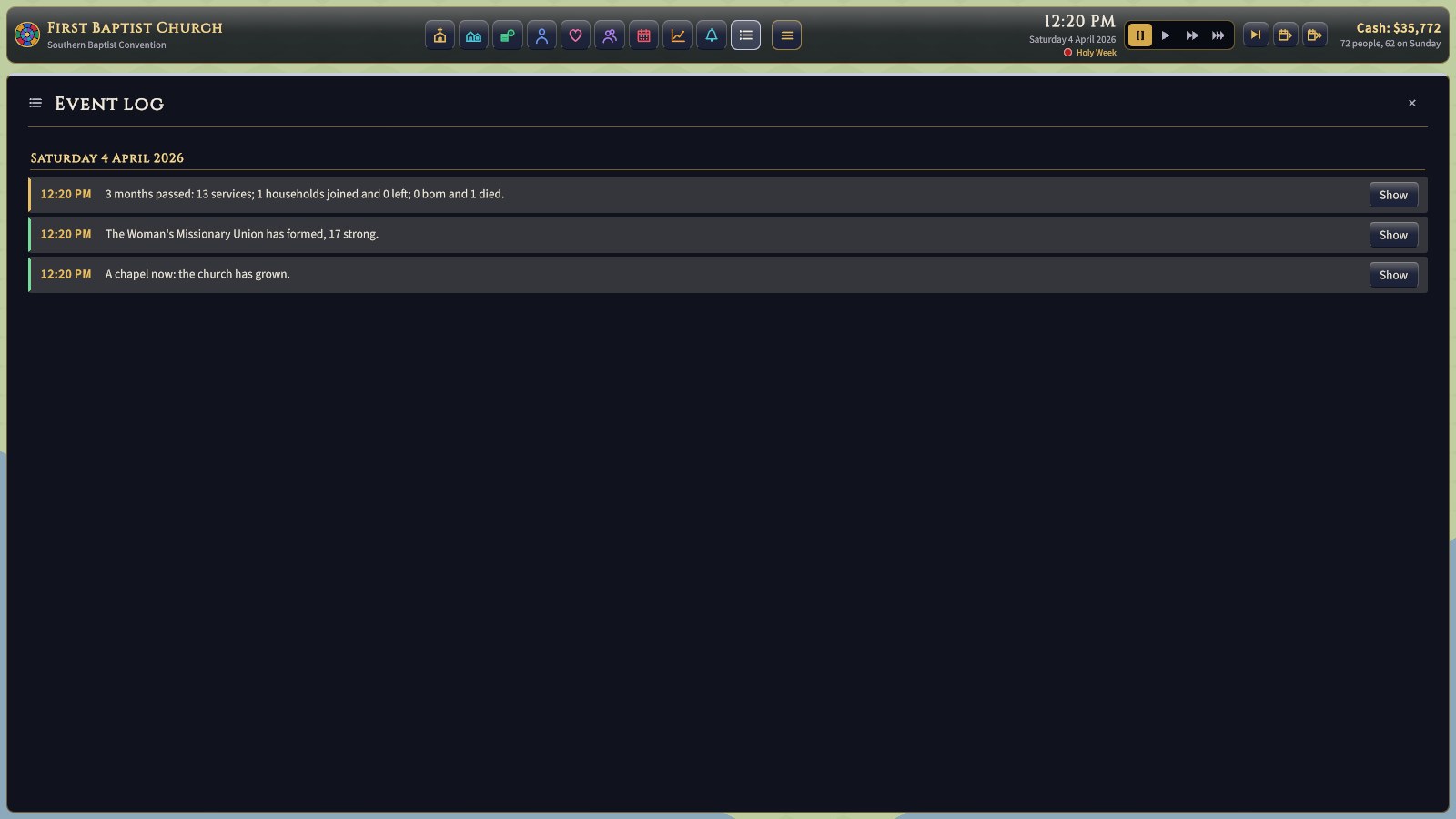The width and height of the screenshot is (1456, 819).
Task: Skip to next event button
Action: (x=1256, y=35)
